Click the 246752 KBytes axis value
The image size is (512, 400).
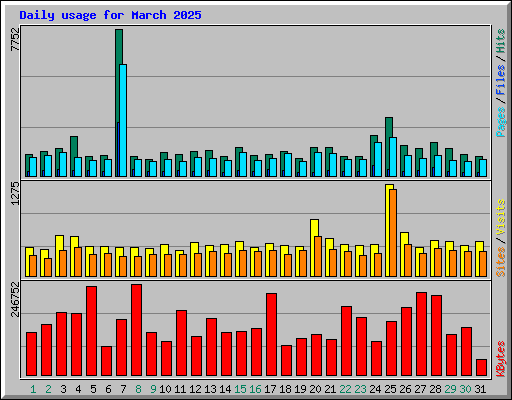click(16, 299)
